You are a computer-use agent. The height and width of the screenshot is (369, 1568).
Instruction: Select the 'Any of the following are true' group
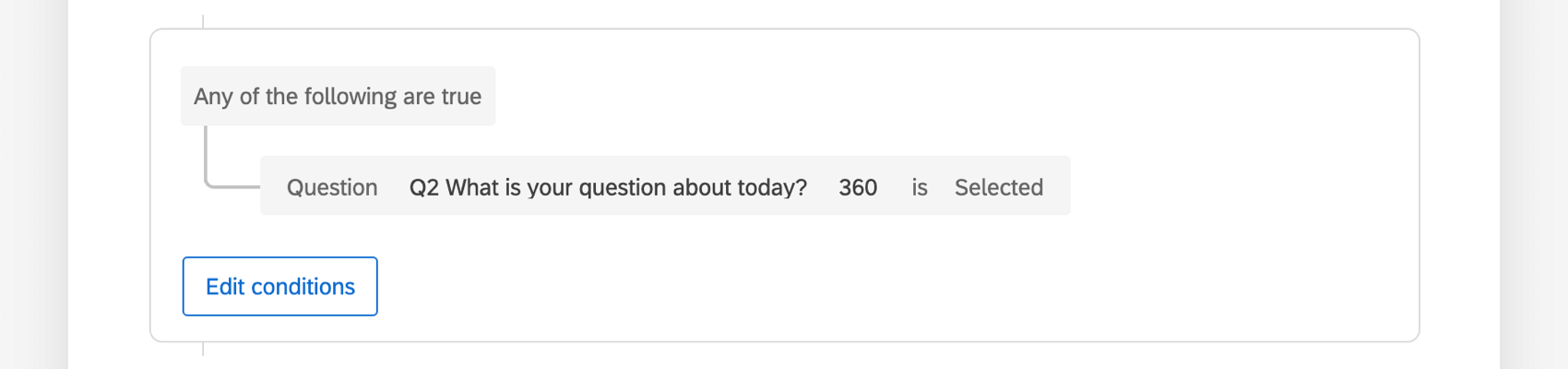tap(338, 96)
